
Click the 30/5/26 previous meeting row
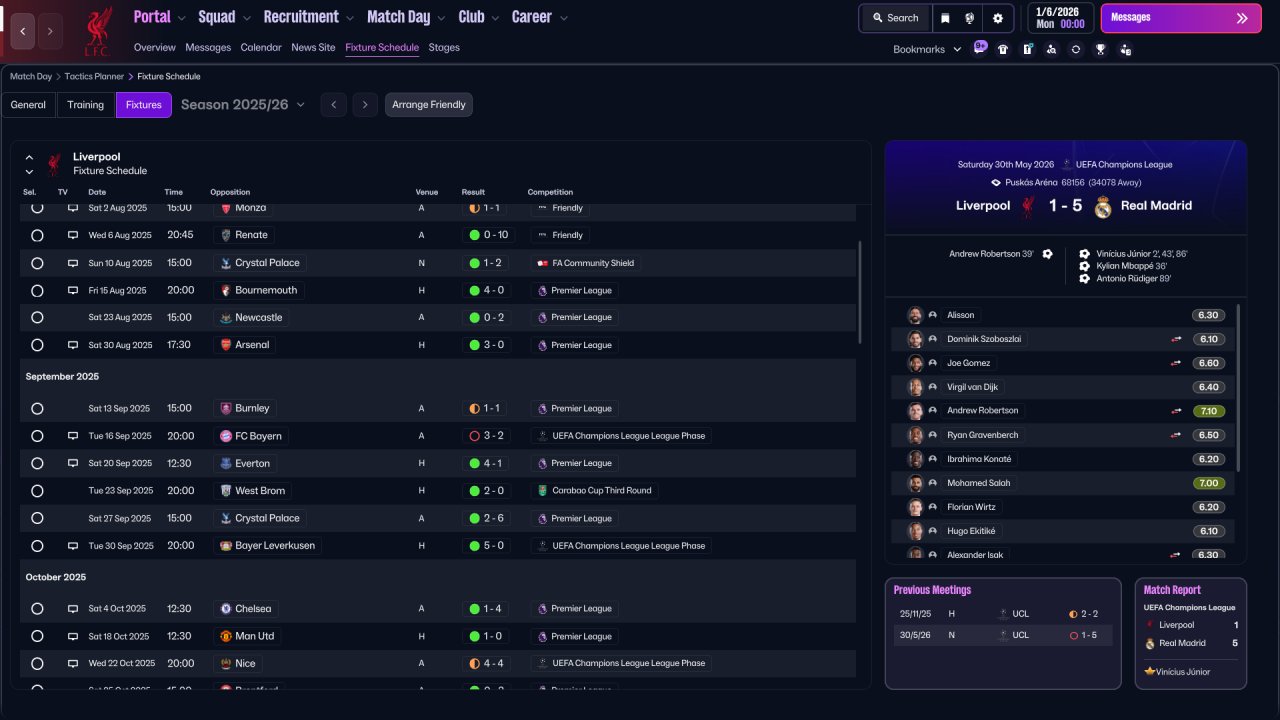click(1003, 635)
